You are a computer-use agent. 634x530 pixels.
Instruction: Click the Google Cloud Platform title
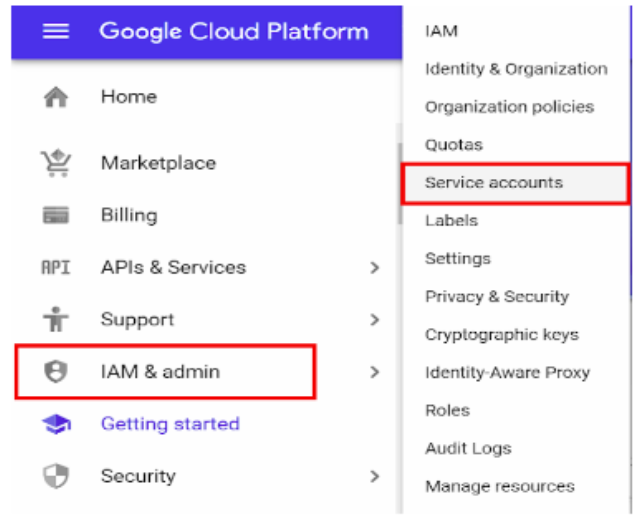tap(234, 32)
